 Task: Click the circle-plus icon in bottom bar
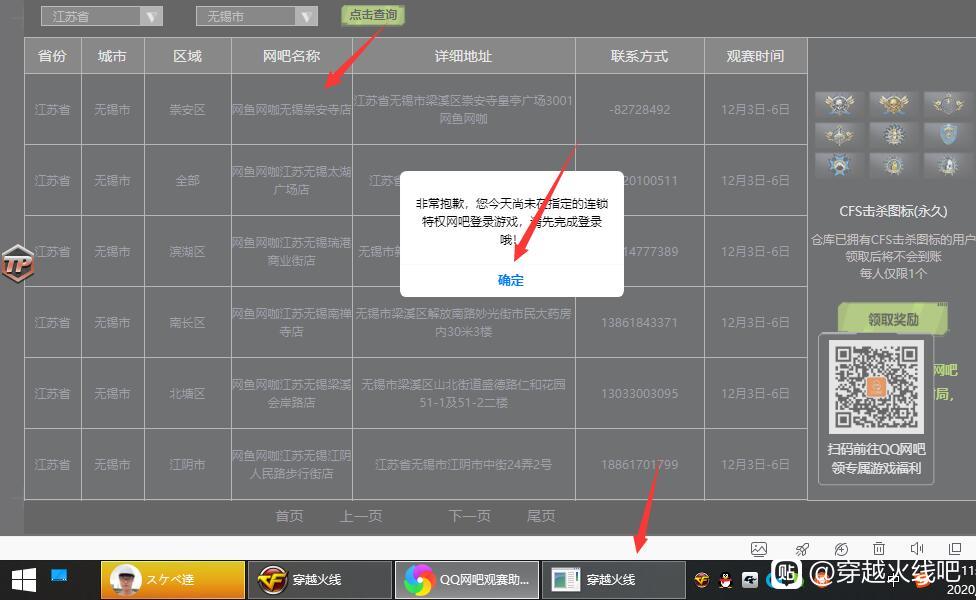[x=841, y=549]
